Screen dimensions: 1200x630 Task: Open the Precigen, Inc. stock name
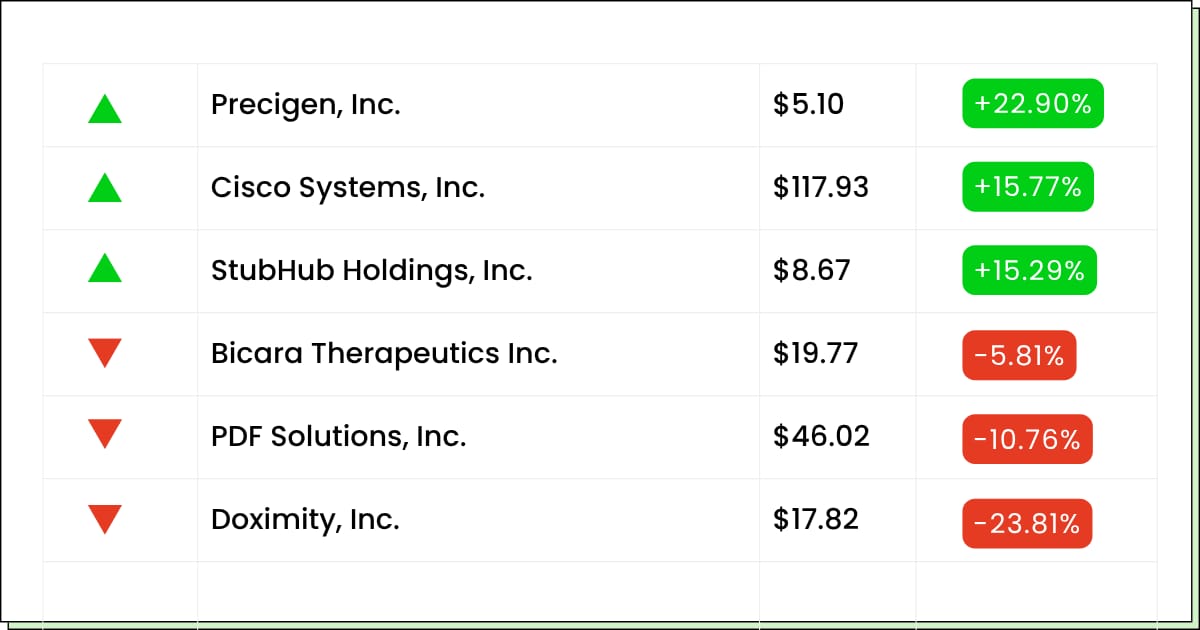[306, 105]
